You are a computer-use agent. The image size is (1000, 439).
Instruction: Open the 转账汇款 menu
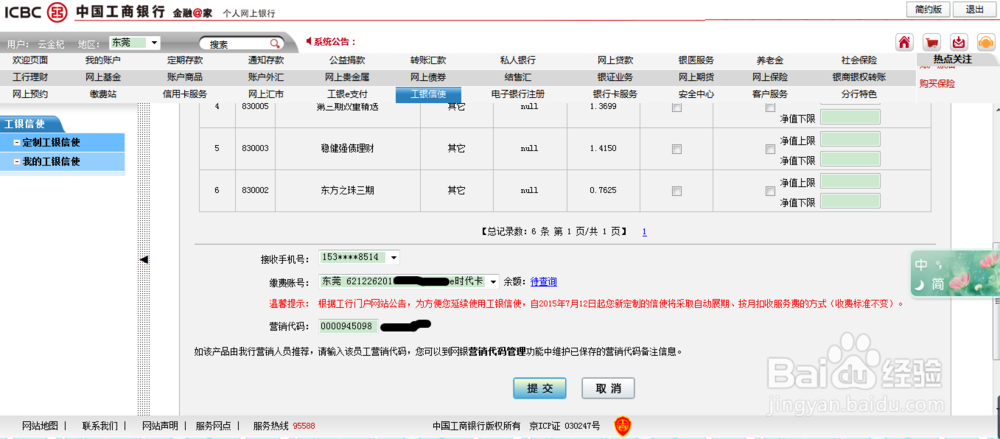428,61
